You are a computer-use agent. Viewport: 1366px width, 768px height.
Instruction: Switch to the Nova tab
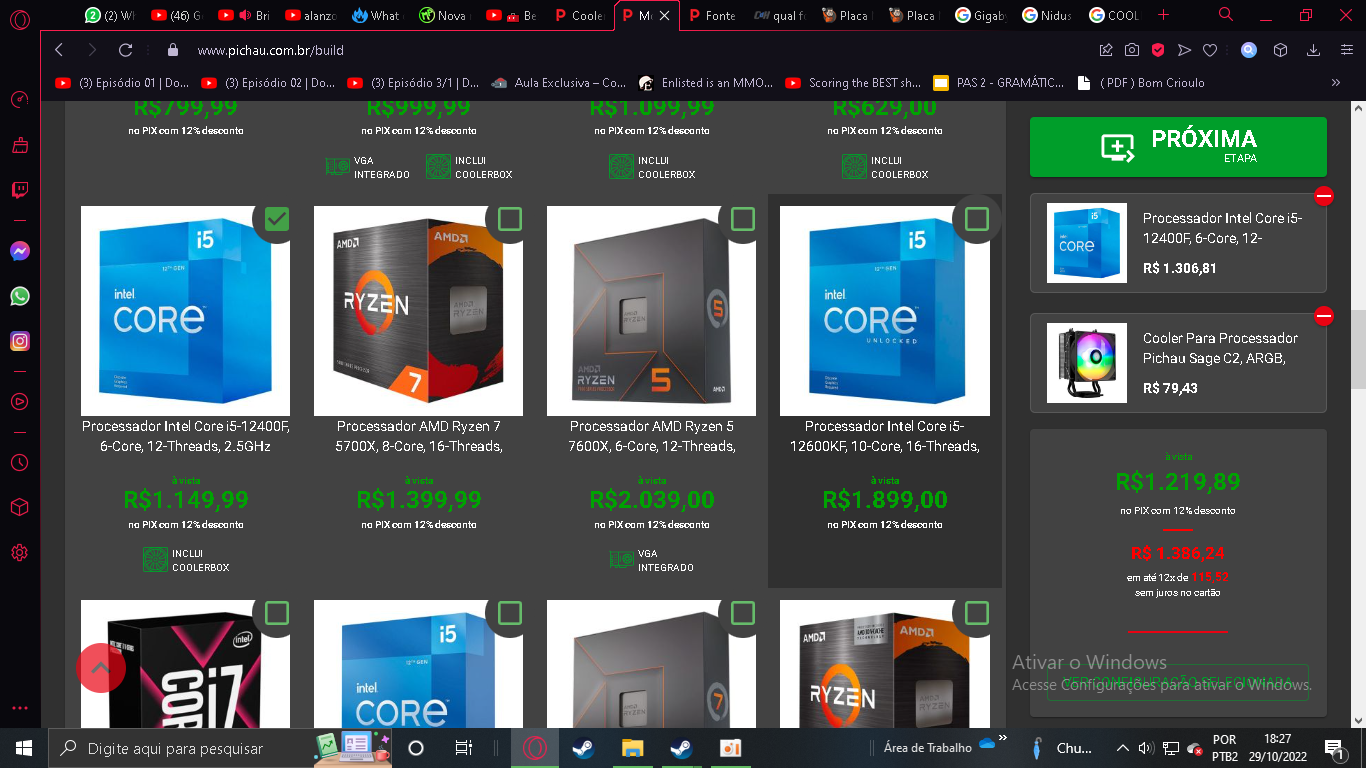(x=443, y=15)
